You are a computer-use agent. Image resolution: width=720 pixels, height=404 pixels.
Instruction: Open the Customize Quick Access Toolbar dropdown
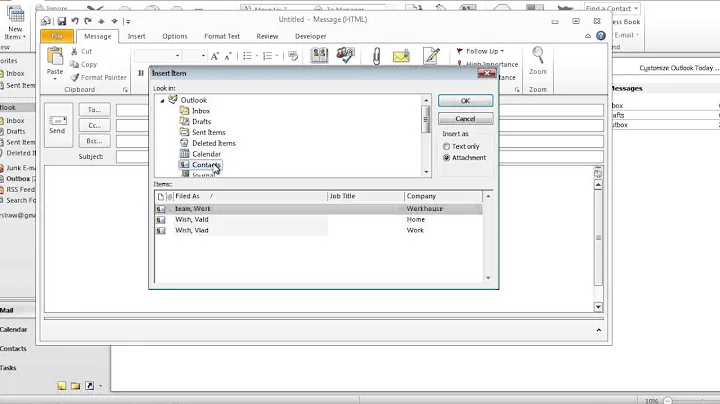(x=128, y=21)
